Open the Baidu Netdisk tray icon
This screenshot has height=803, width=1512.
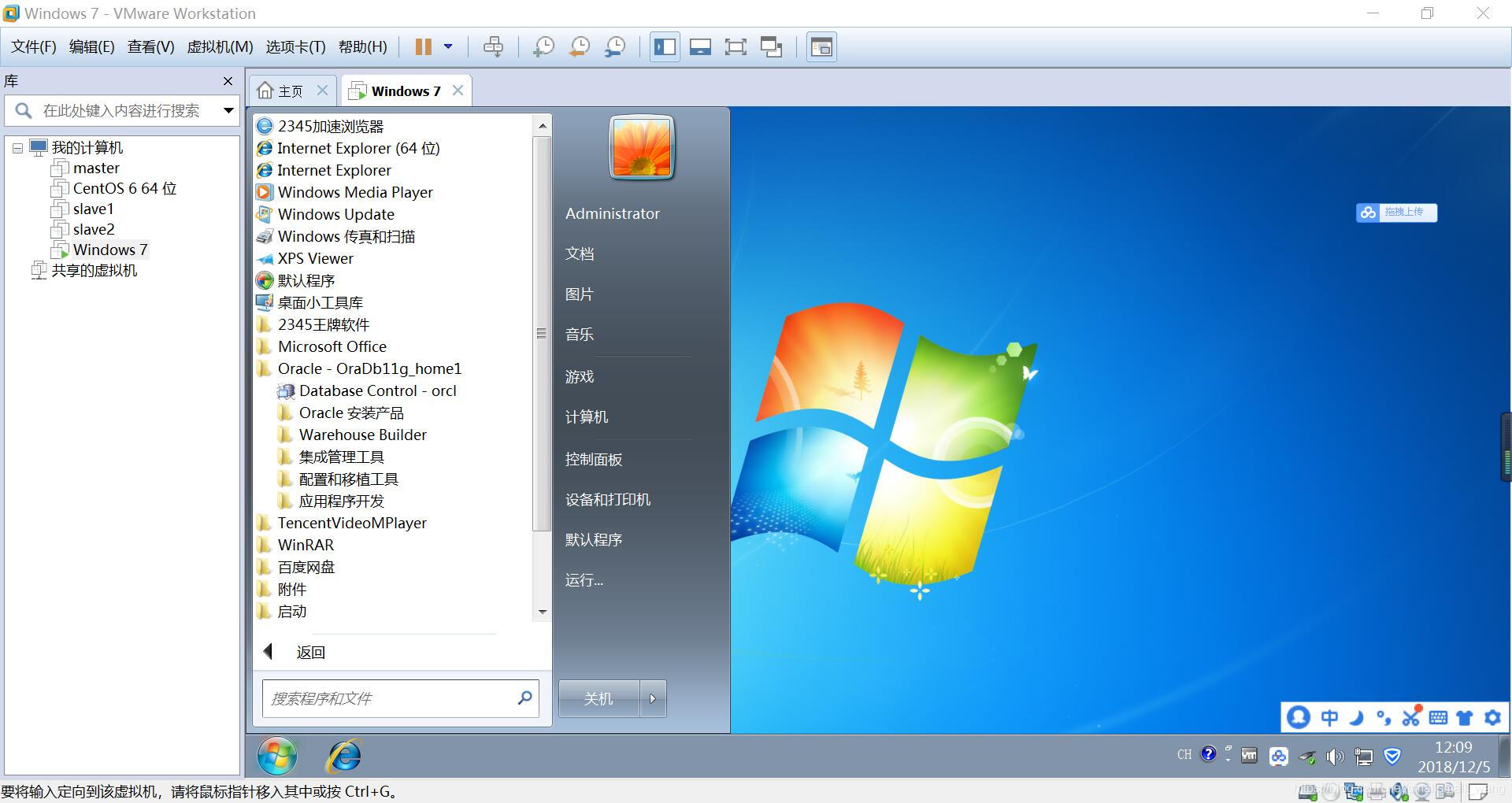coord(1278,757)
